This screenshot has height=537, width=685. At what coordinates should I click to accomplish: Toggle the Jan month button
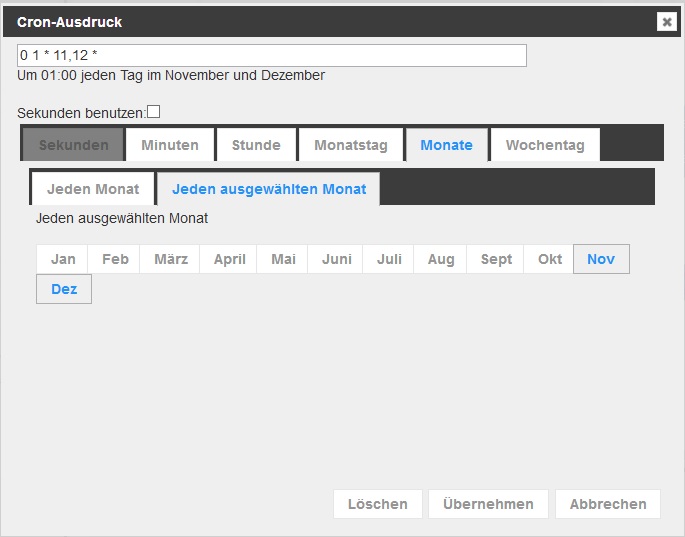click(63, 259)
